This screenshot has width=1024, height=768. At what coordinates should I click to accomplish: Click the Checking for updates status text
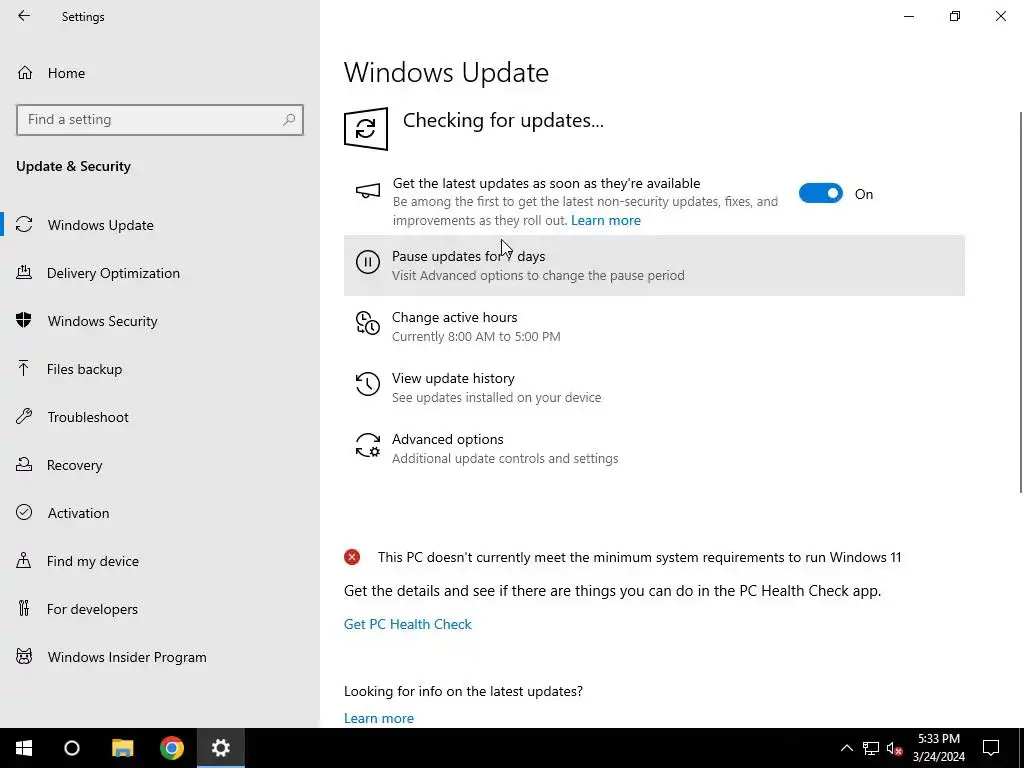503,120
